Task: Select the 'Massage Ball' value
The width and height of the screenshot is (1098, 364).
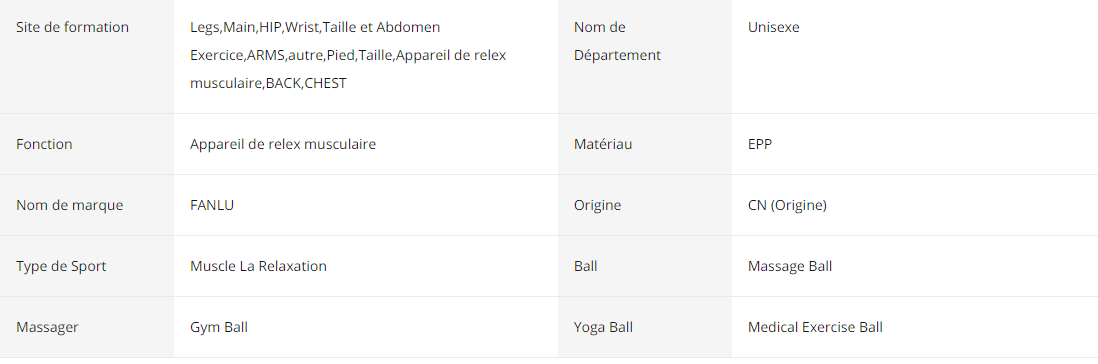Action: [790, 266]
